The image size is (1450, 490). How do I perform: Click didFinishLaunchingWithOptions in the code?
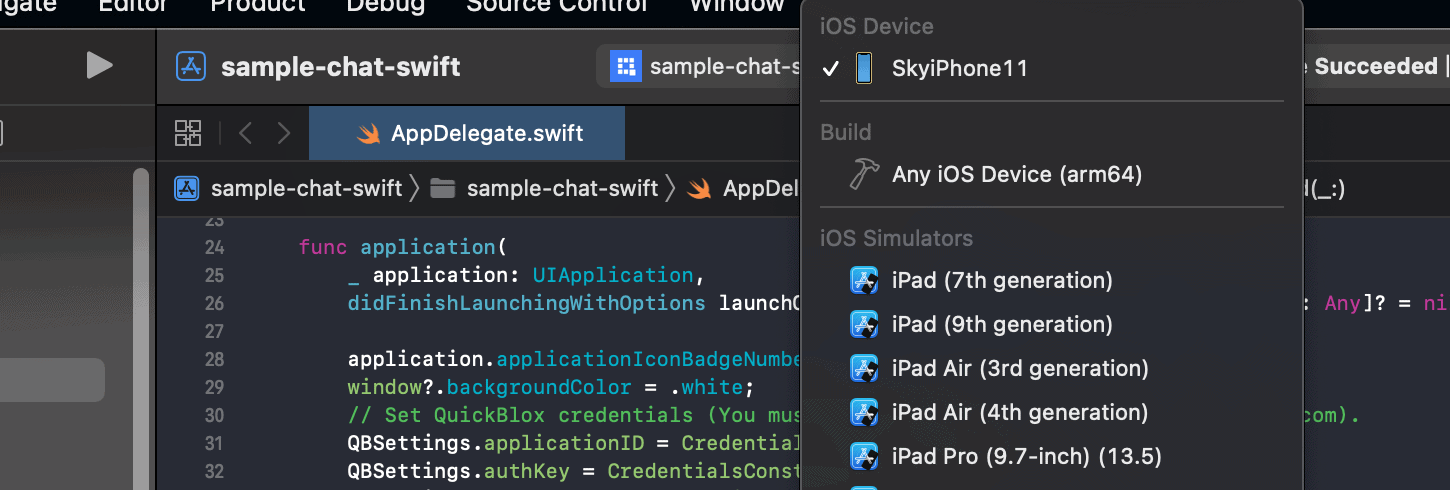(x=527, y=303)
